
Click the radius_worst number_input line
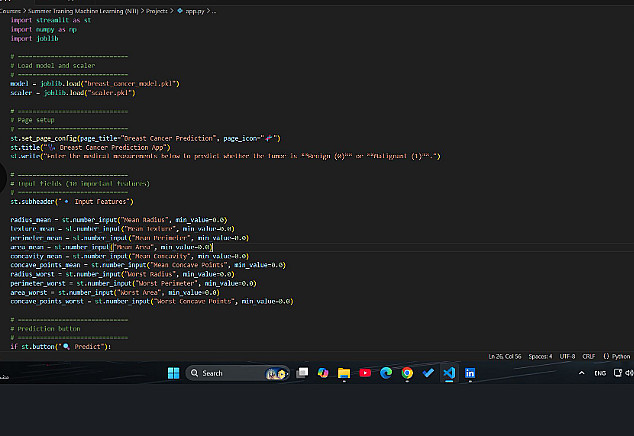pyautogui.click(x=123, y=274)
